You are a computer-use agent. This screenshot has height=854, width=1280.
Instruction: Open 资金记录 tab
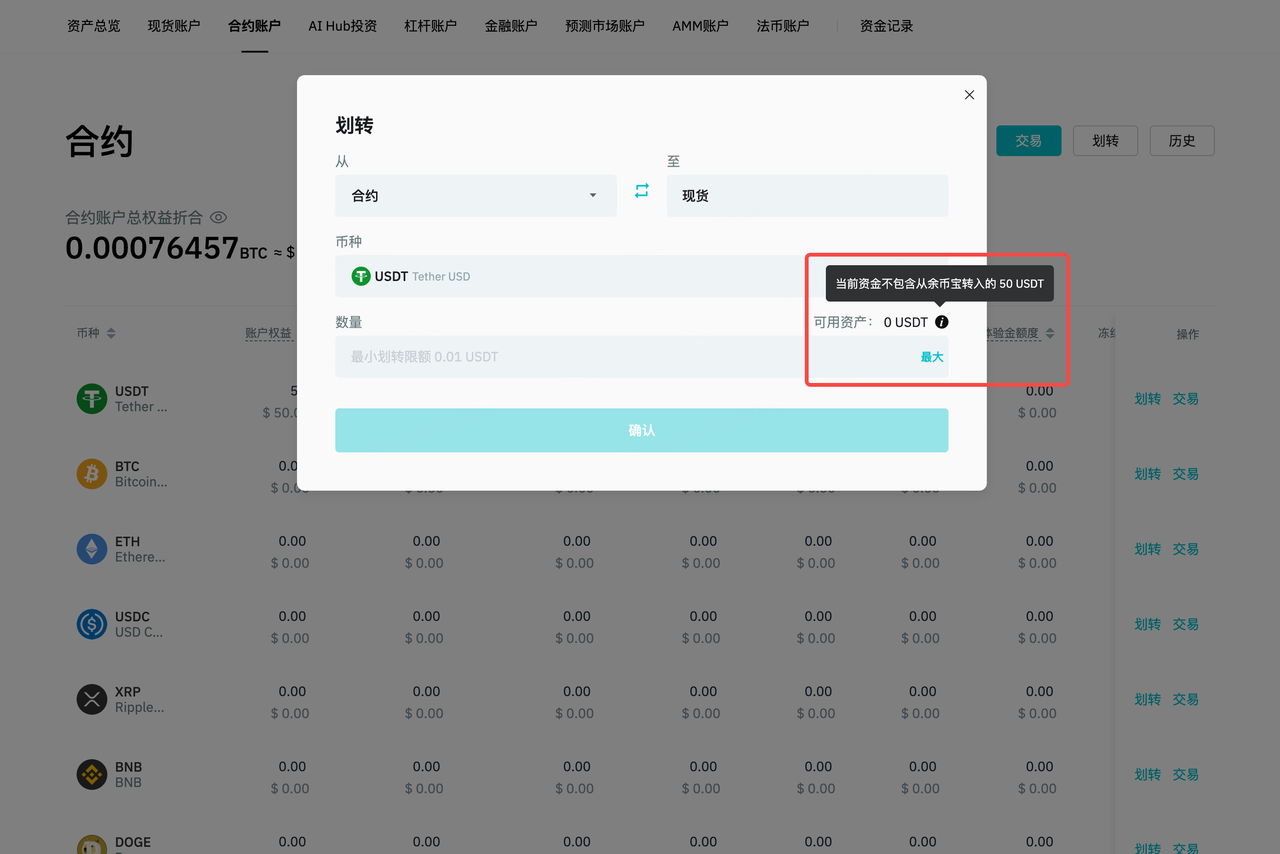887,26
